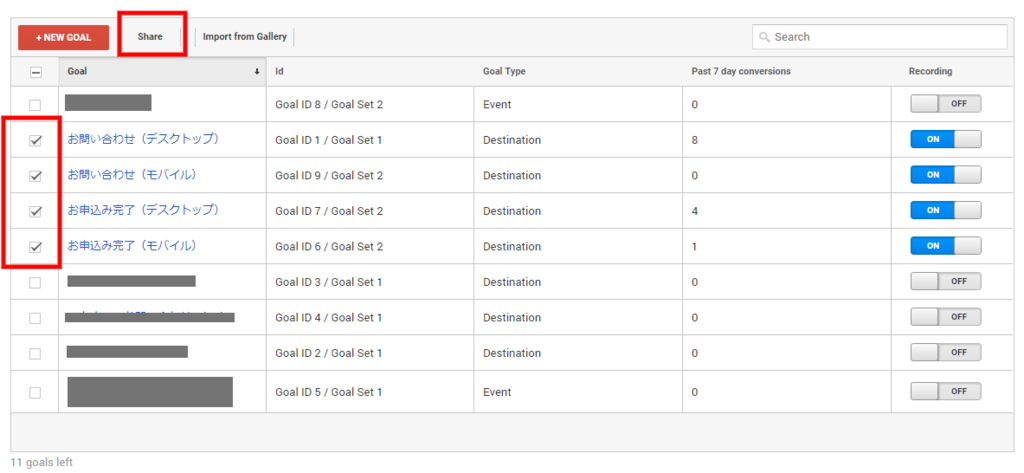Image resolution: width=1024 pixels, height=473 pixels.
Task: Enable recording for Goal ID 8
Action: (x=946, y=104)
